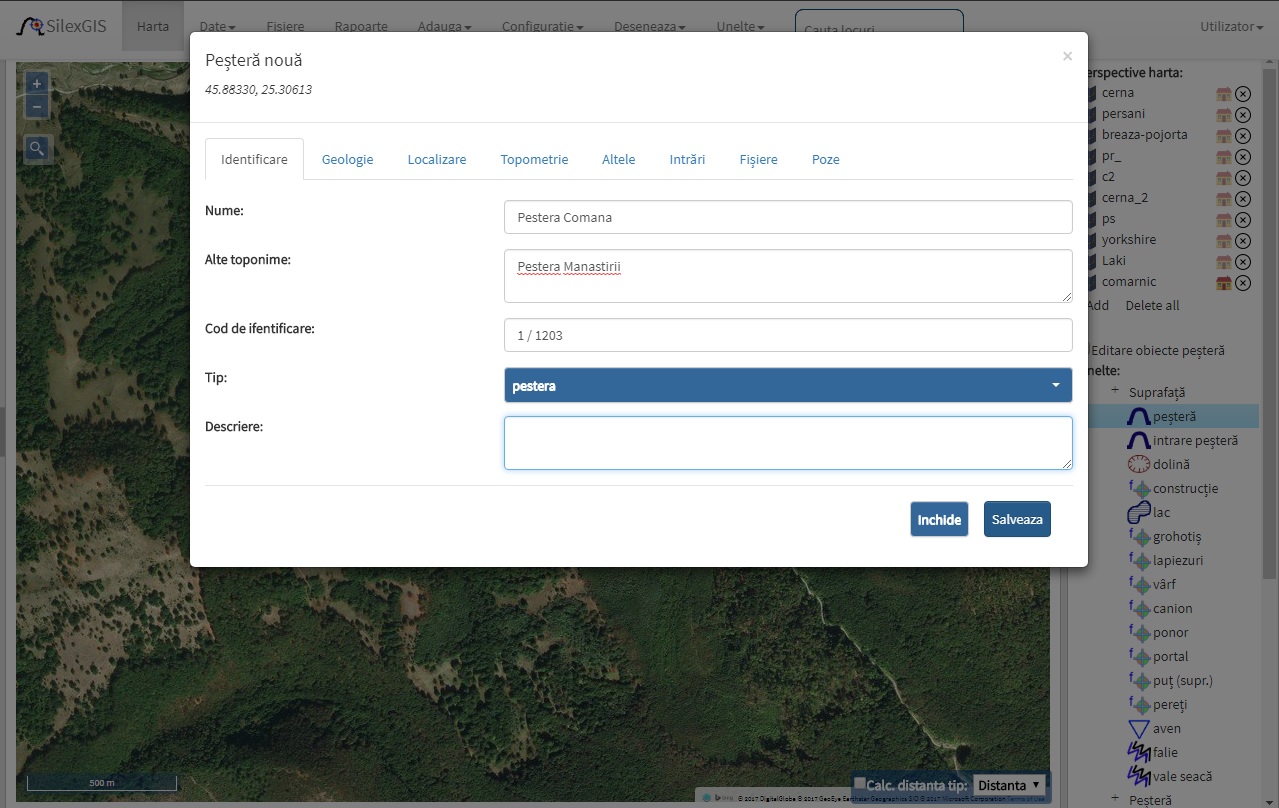Click the map zoom in plus button
The width and height of the screenshot is (1279, 808).
click(x=37, y=84)
